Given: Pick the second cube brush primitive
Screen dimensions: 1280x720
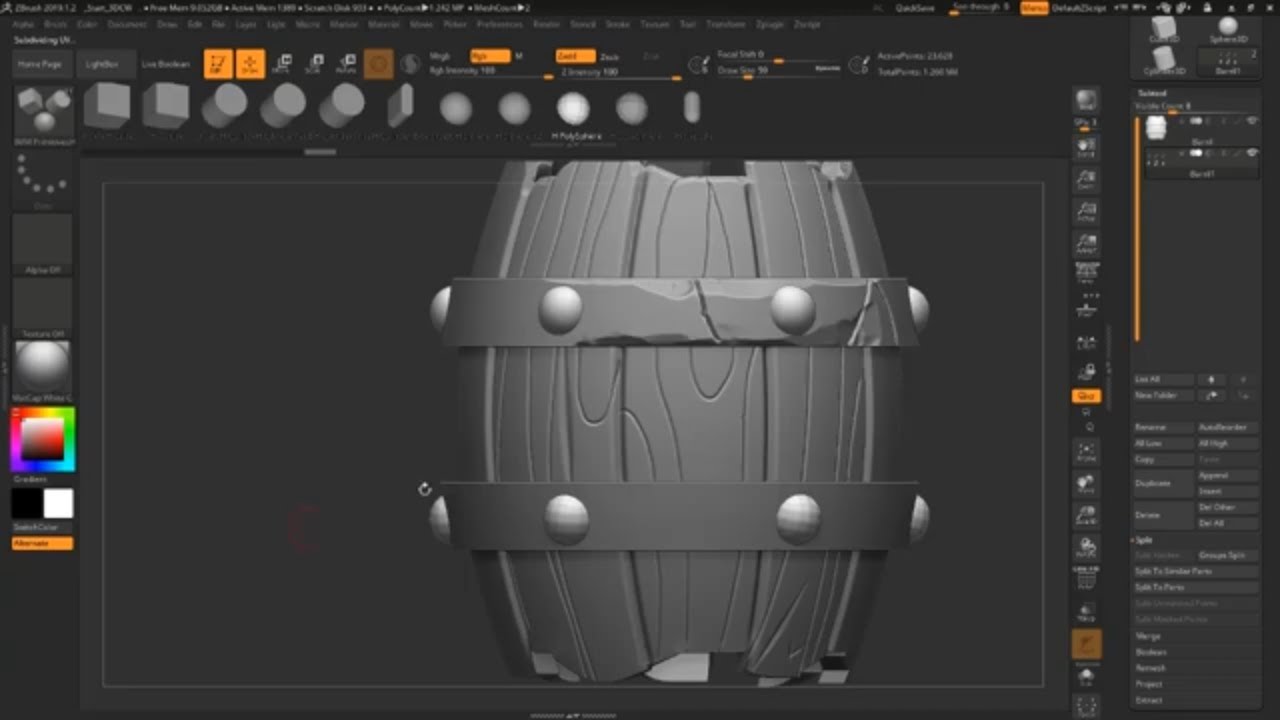Looking at the screenshot, I should click(166, 106).
